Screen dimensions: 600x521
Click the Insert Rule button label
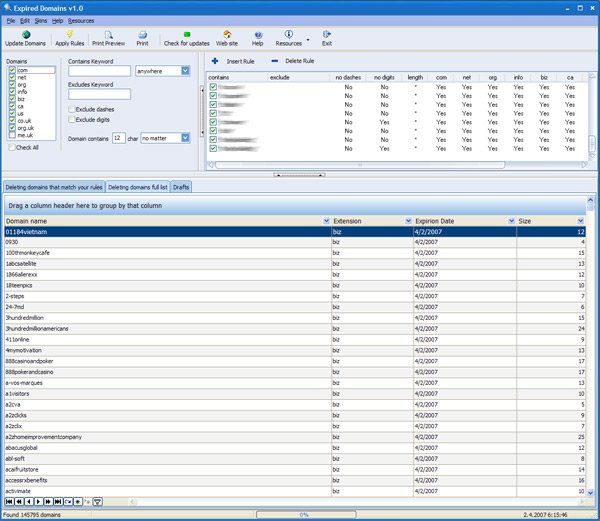coord(240,61)
